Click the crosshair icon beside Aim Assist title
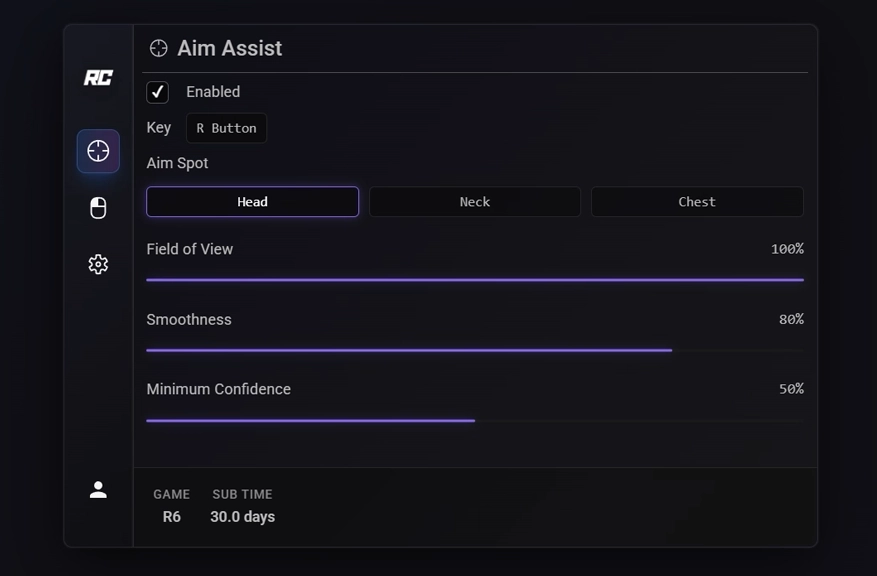877x576 pixels. click(158, 48)
